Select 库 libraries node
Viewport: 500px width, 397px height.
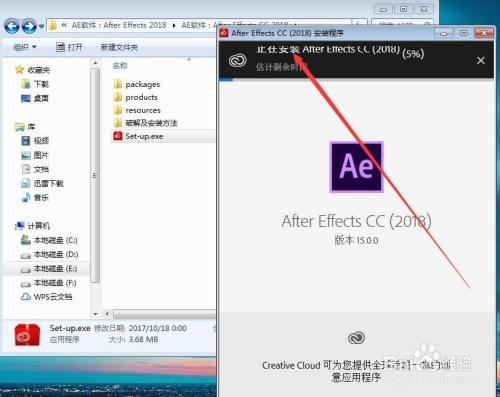(25, 127)
